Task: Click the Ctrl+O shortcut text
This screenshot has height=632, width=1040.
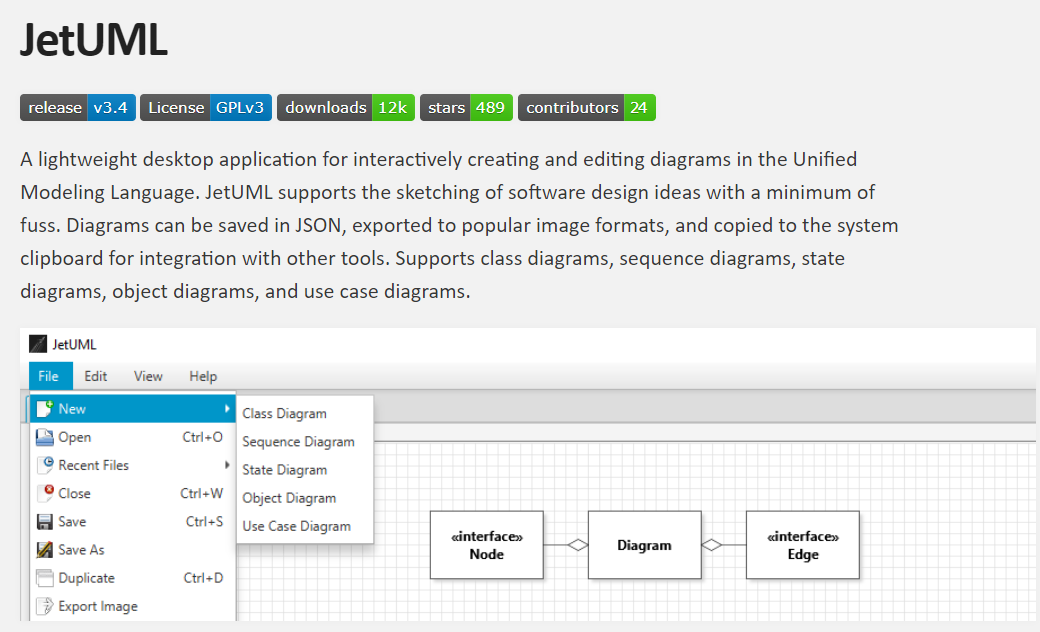Action: (202, 437)
